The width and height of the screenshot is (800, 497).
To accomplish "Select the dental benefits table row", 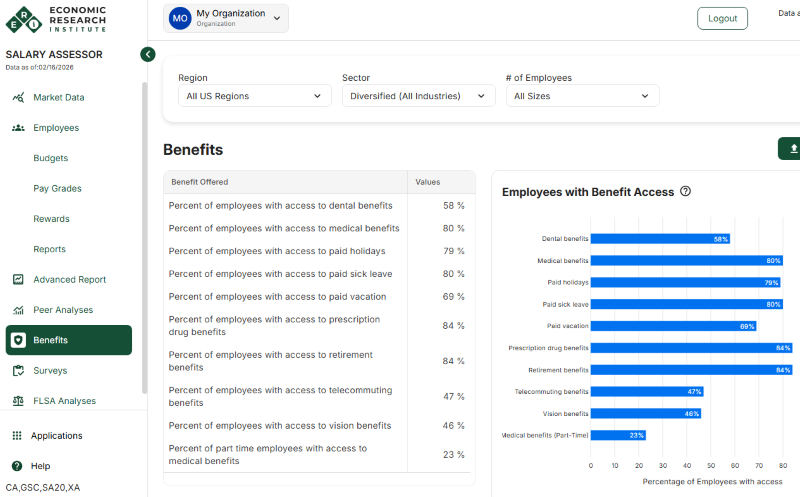I will [x=319, y=205].
